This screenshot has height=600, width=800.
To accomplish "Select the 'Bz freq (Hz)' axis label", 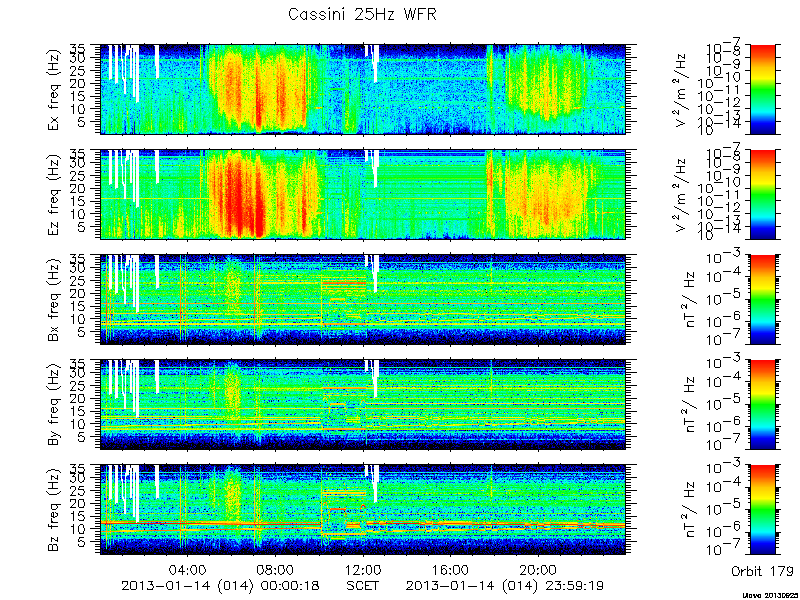I will tap(55, 510).
